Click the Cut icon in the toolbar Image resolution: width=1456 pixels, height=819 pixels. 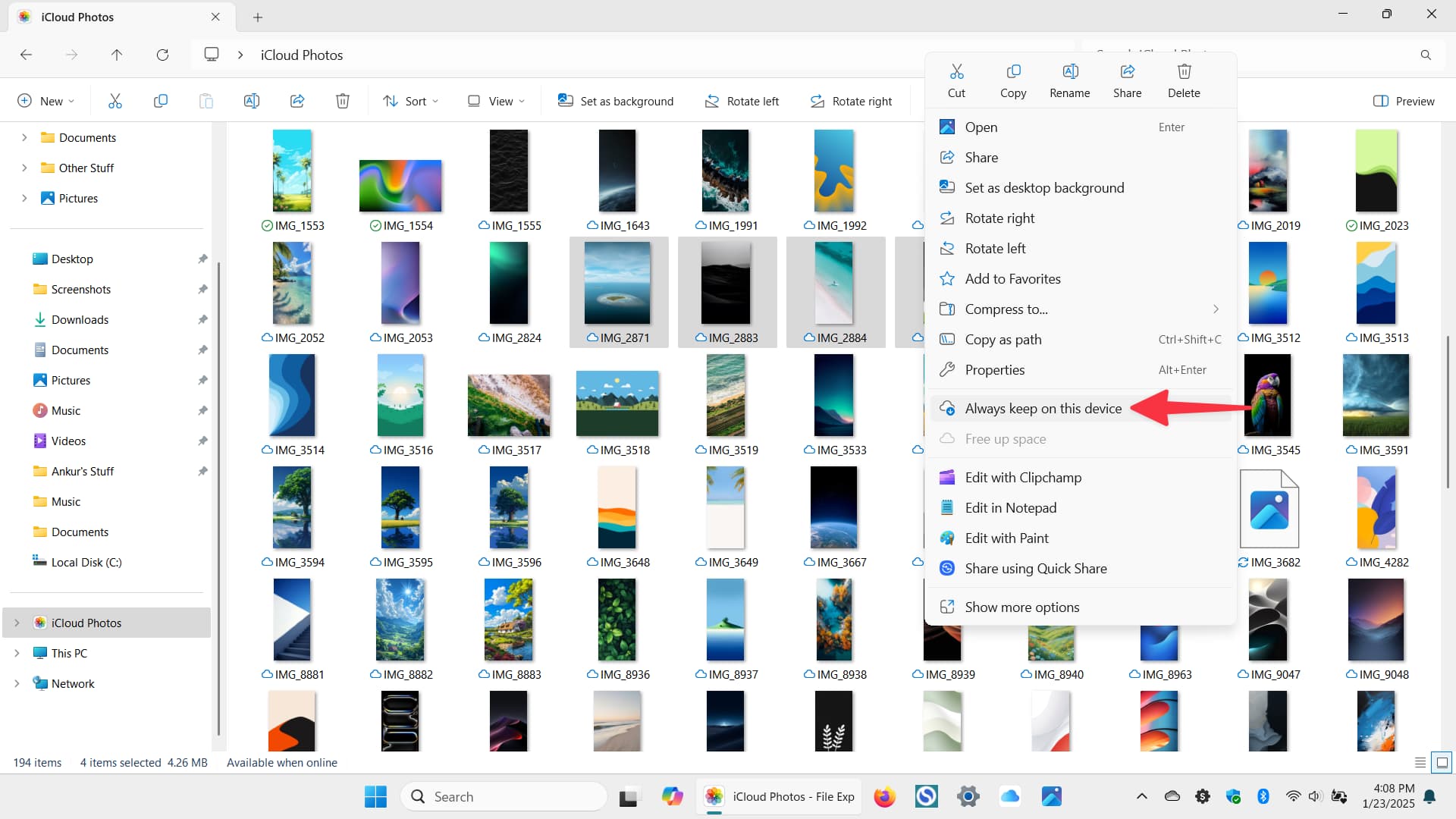[115, 101]
